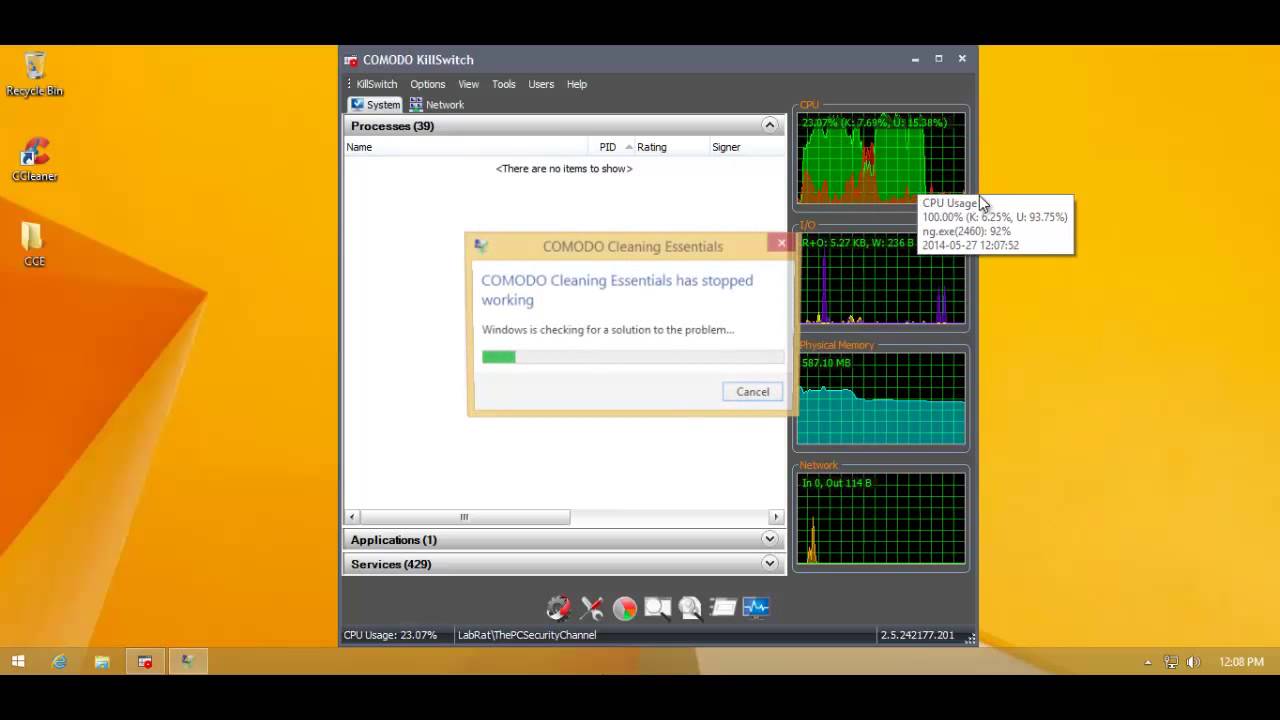Open the Help menu
1280x720 pixels.
(x=577, y=84)
